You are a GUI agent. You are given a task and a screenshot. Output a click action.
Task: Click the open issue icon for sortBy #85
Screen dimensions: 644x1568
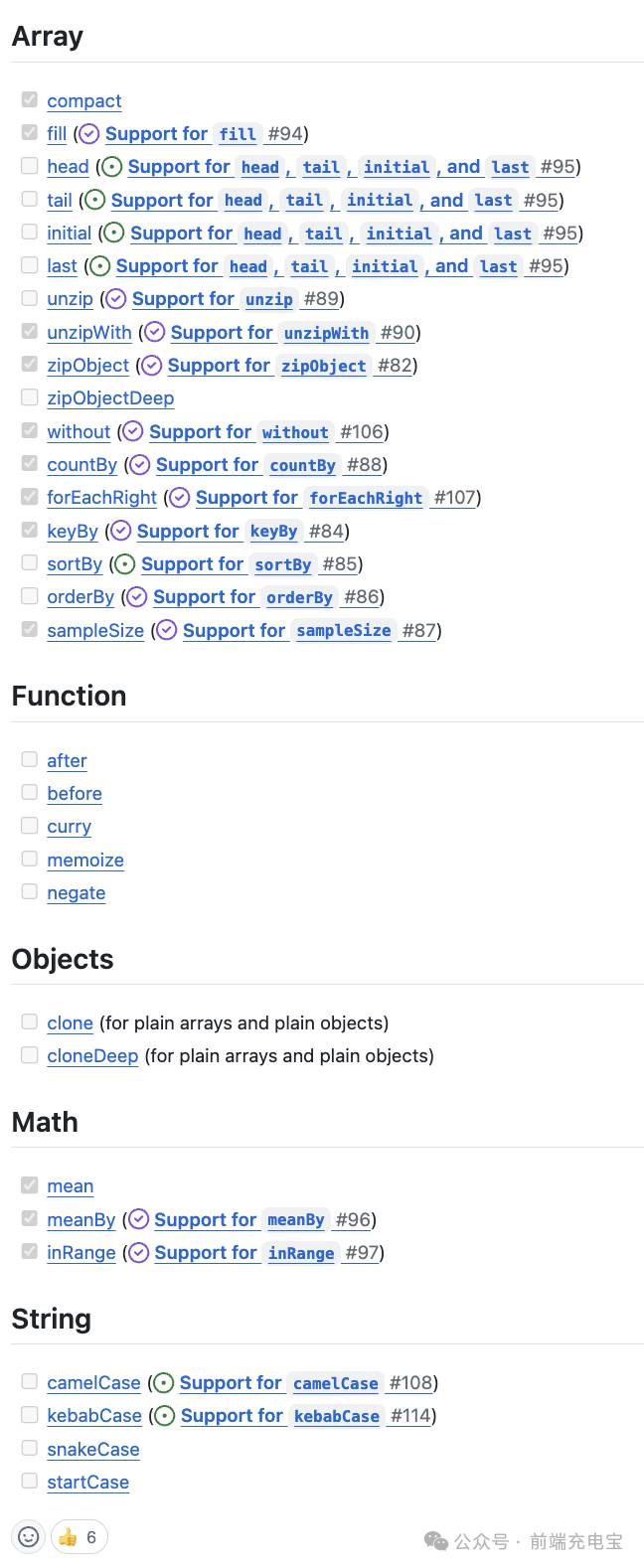[x=125, y=564]
